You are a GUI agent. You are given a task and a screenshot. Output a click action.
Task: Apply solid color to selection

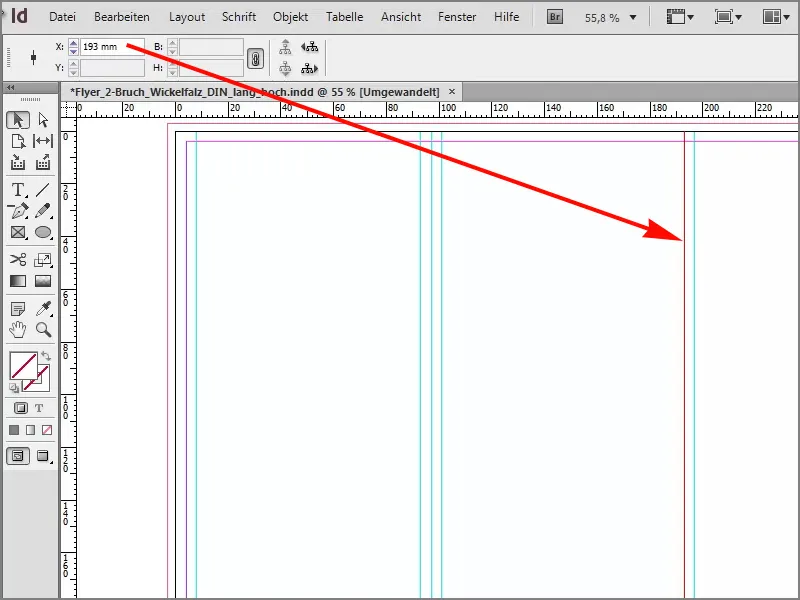pyautogui.click(x=14, y=430)
